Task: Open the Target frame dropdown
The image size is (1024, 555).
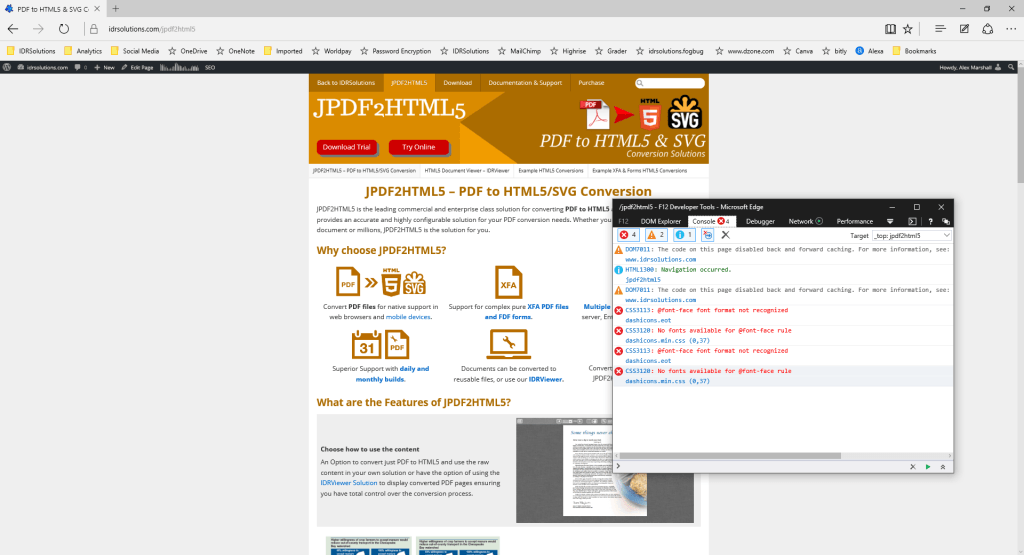Action: point(911,235)
